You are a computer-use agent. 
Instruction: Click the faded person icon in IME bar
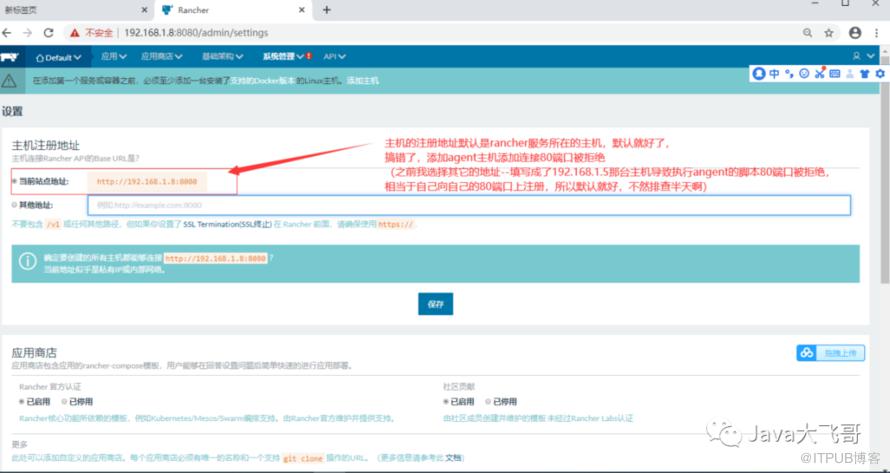tap(850, 73)
